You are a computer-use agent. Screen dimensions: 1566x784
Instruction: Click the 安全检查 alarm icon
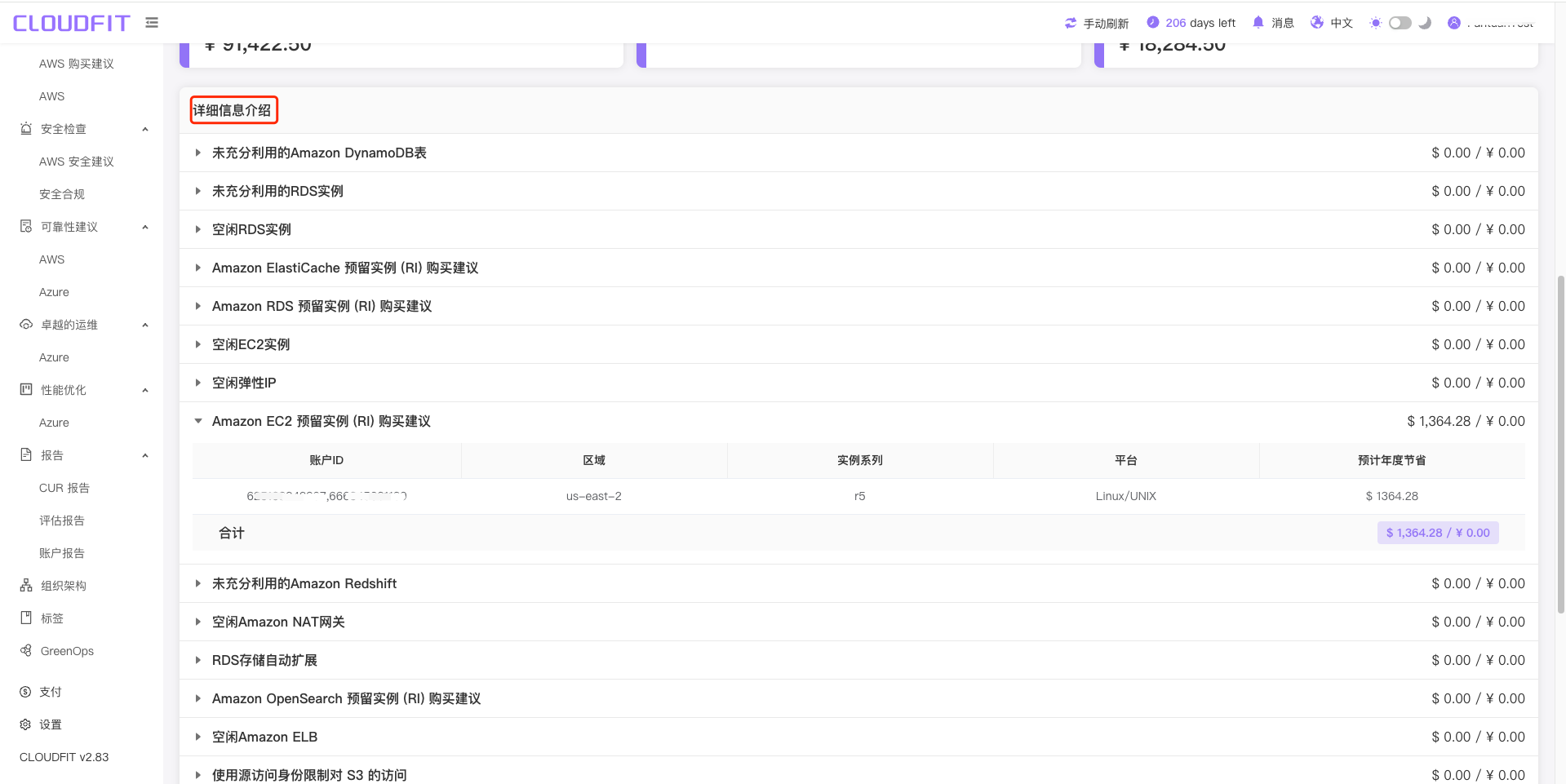click(26, 128)
